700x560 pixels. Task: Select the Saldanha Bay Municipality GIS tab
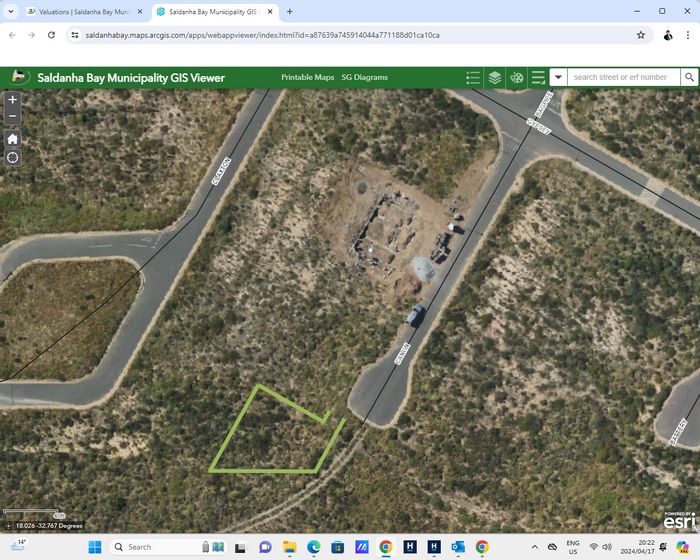click(212, 12)
